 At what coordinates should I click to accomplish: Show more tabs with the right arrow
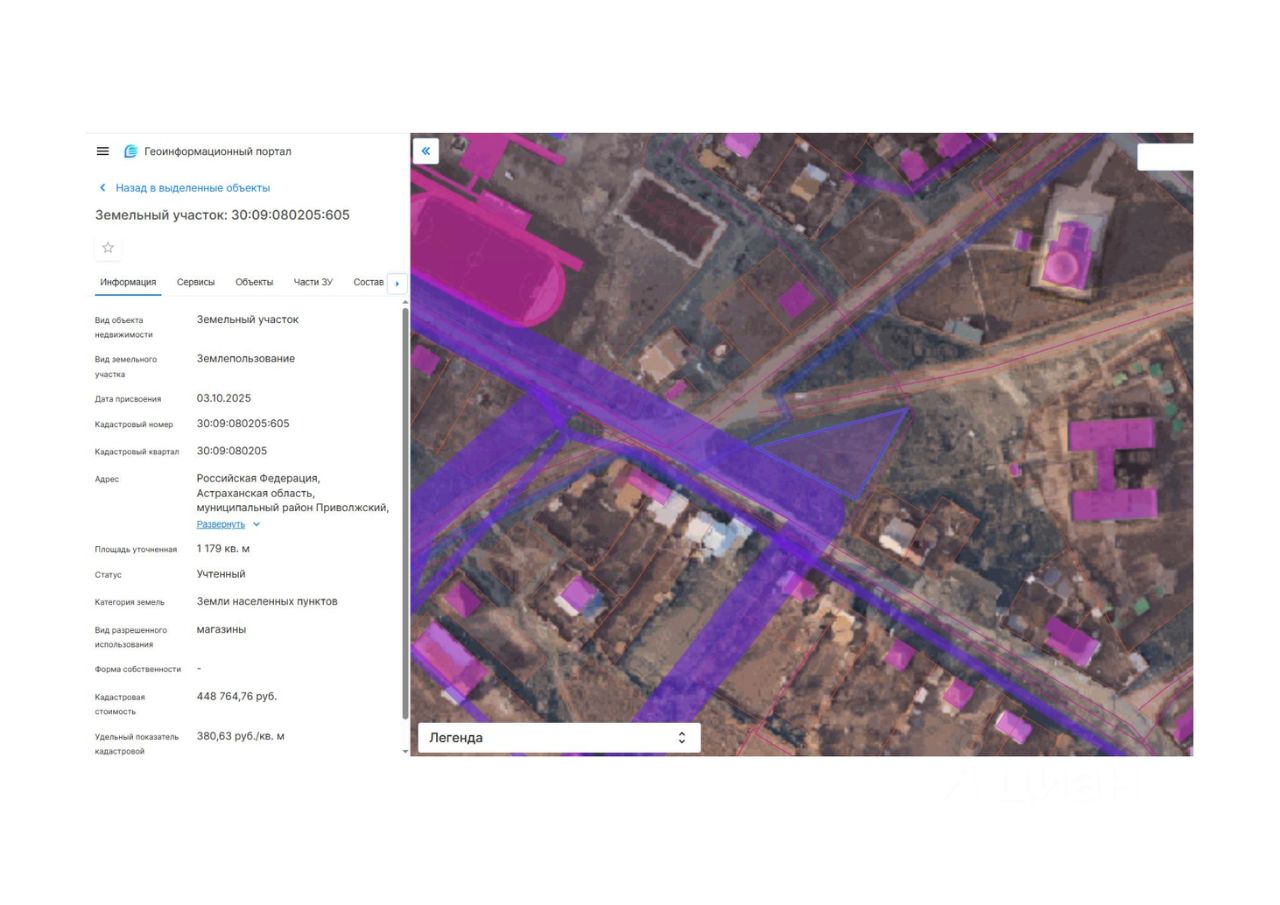[x=397, y=283]
